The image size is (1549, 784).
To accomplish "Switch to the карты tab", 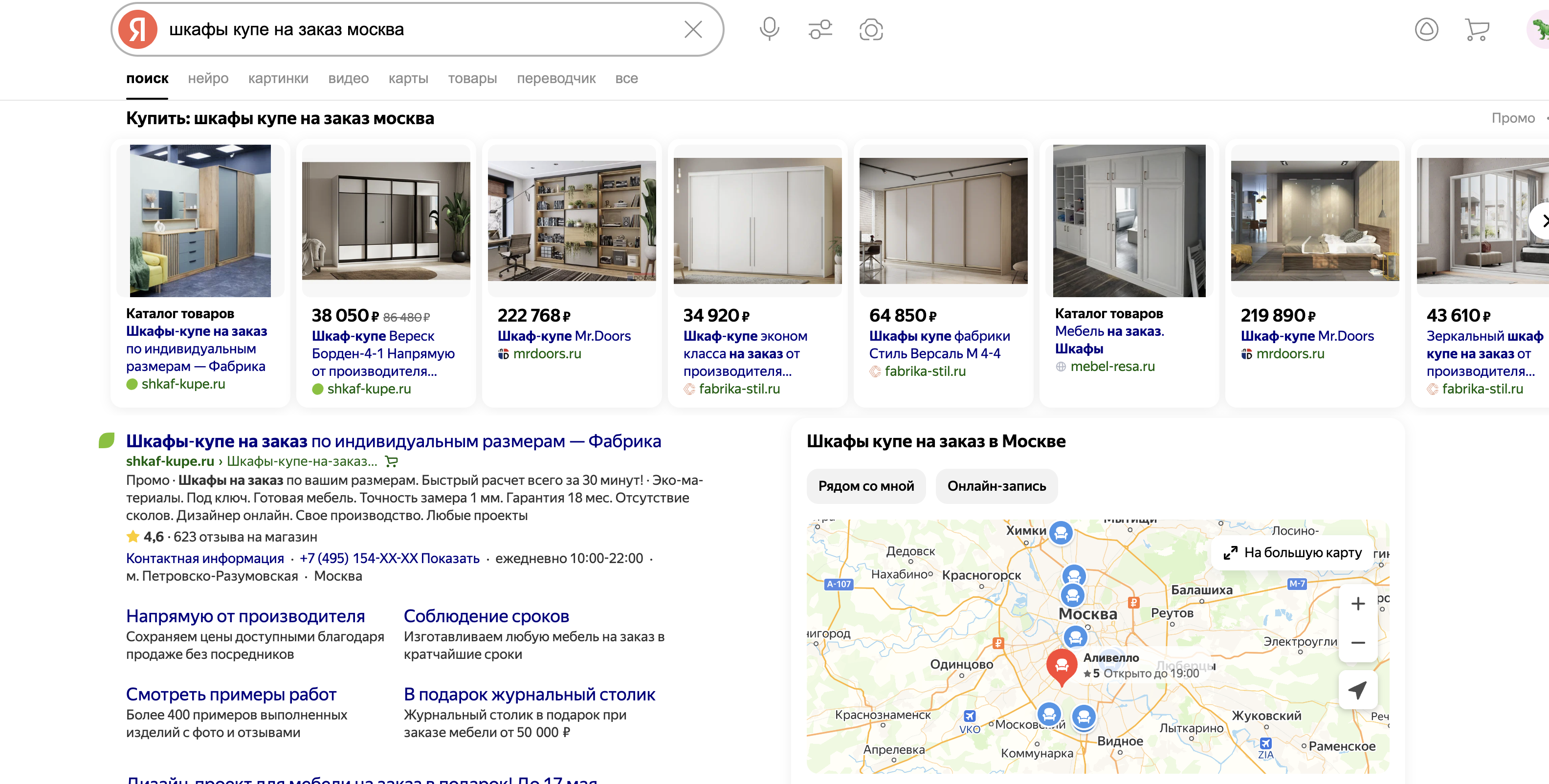I will (x=408, y=79).
